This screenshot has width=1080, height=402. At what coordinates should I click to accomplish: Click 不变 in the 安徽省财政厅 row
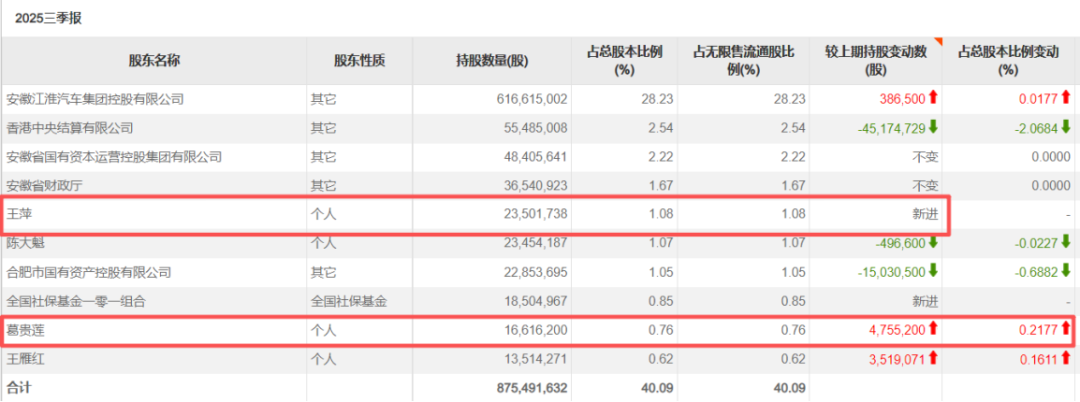(926, 186)
